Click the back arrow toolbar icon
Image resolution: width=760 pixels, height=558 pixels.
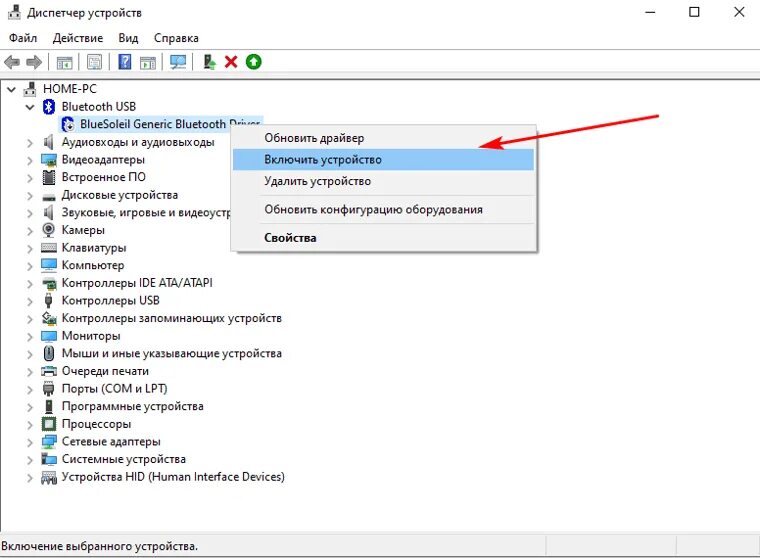13,62
